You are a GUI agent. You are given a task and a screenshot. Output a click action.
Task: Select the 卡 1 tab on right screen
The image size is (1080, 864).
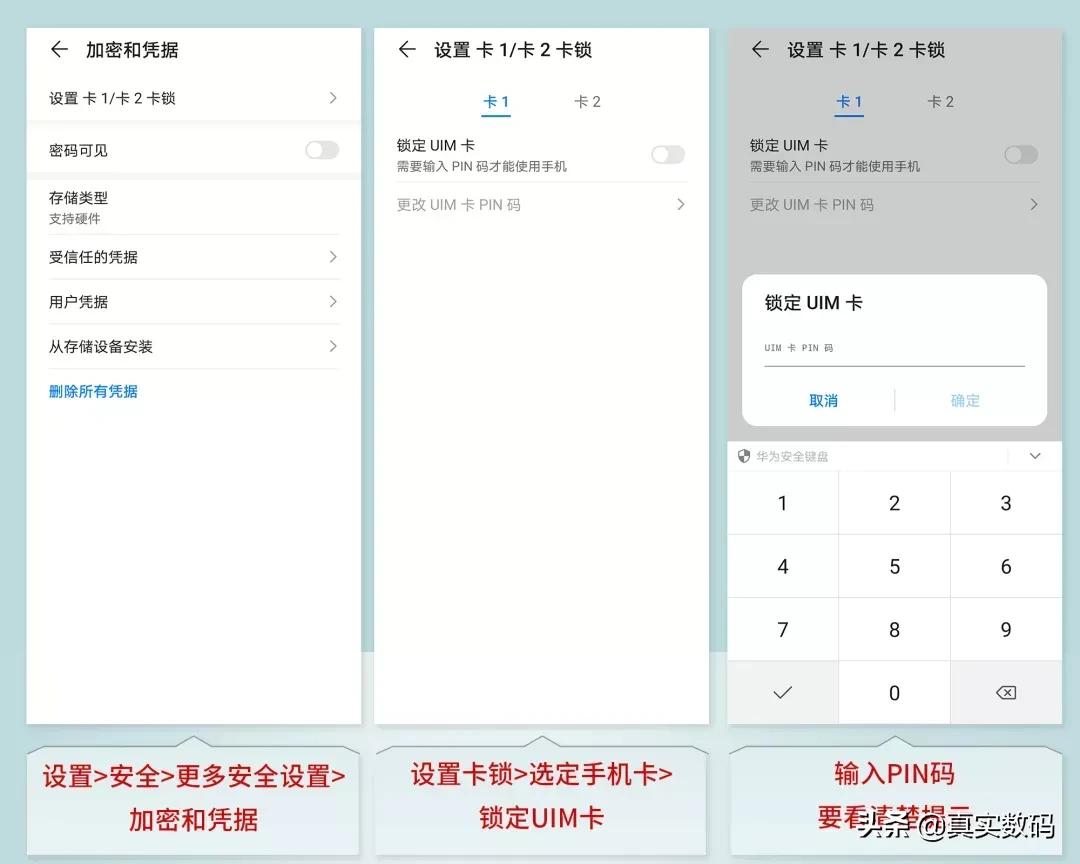click(x=849, y=101)
